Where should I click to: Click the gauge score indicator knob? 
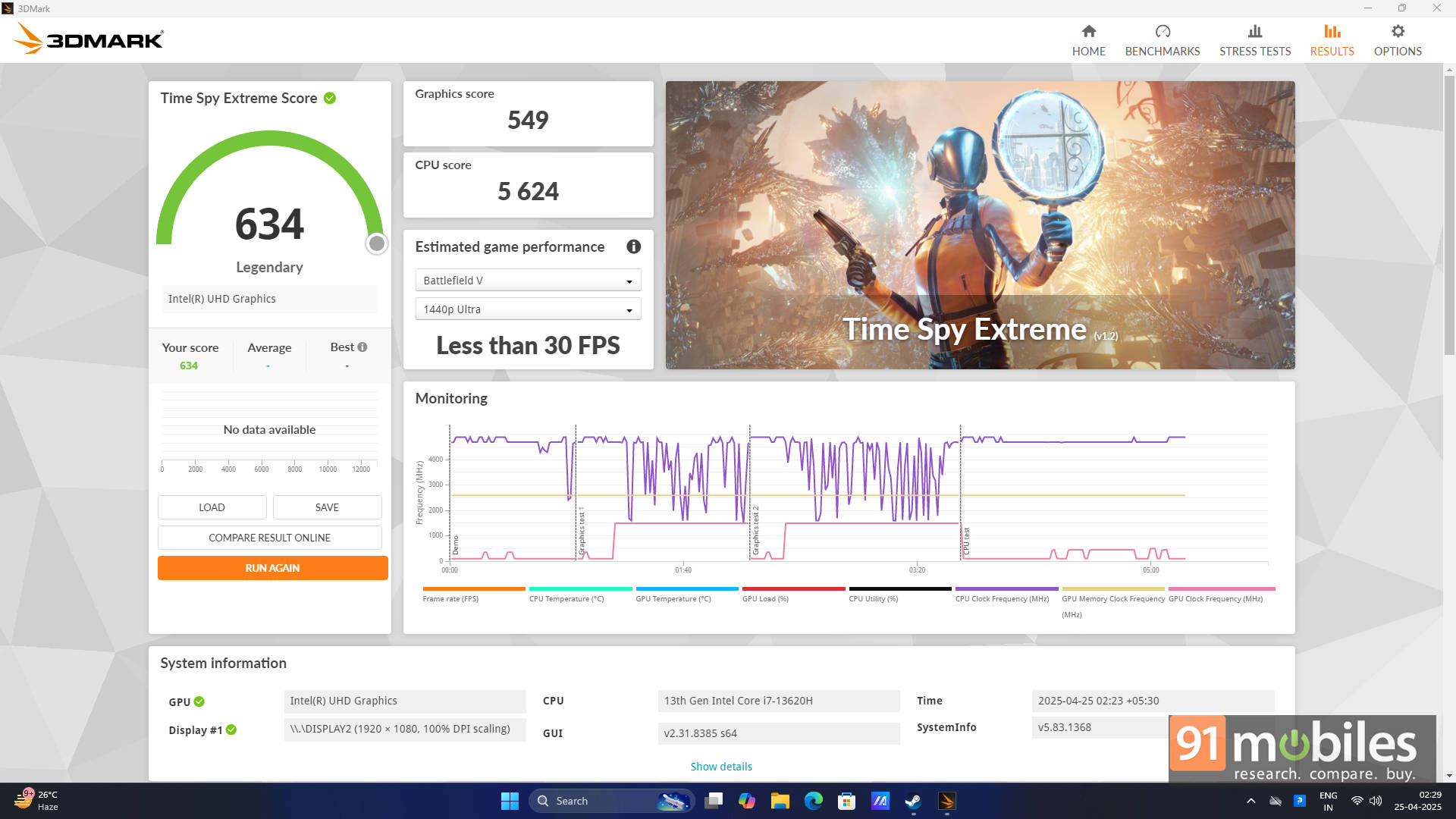pyautogui.click(x=376, y=243)
